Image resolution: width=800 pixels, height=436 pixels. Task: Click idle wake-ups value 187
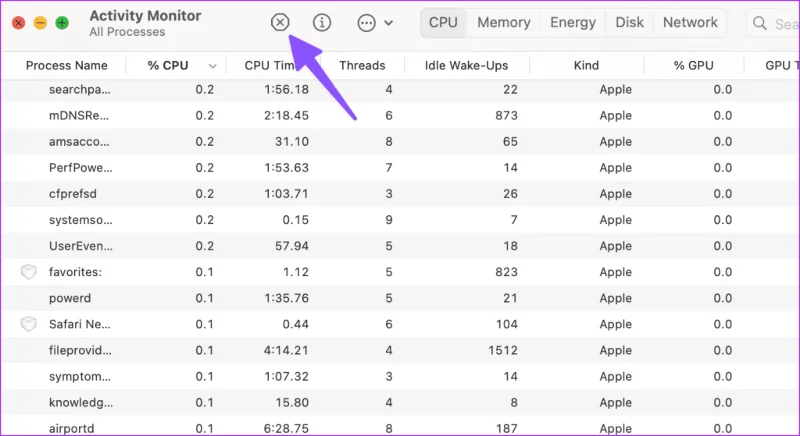click(507, 428)
